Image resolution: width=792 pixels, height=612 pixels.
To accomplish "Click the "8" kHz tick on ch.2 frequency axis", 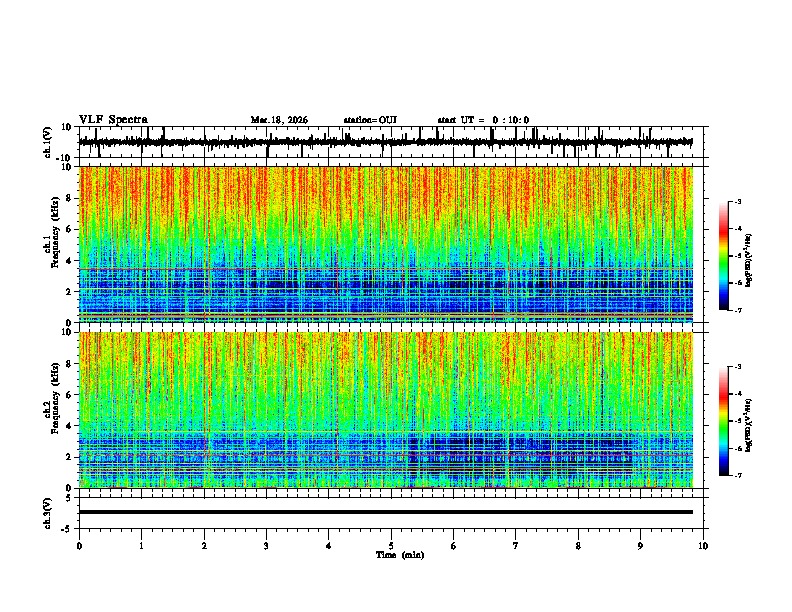I will (x=70, y=364).
